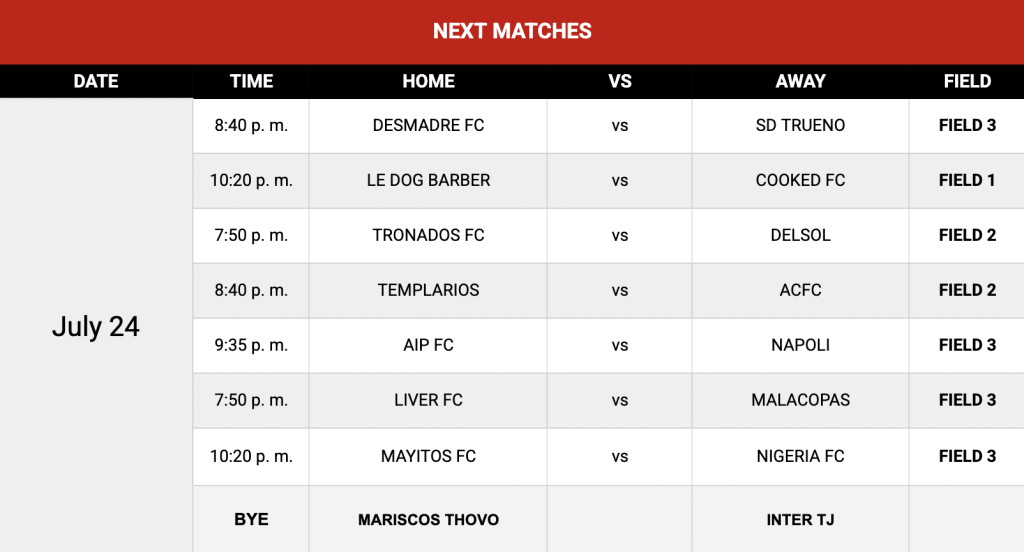
Task: Select home team DESMADRE FC
Action: coord(428,125)
